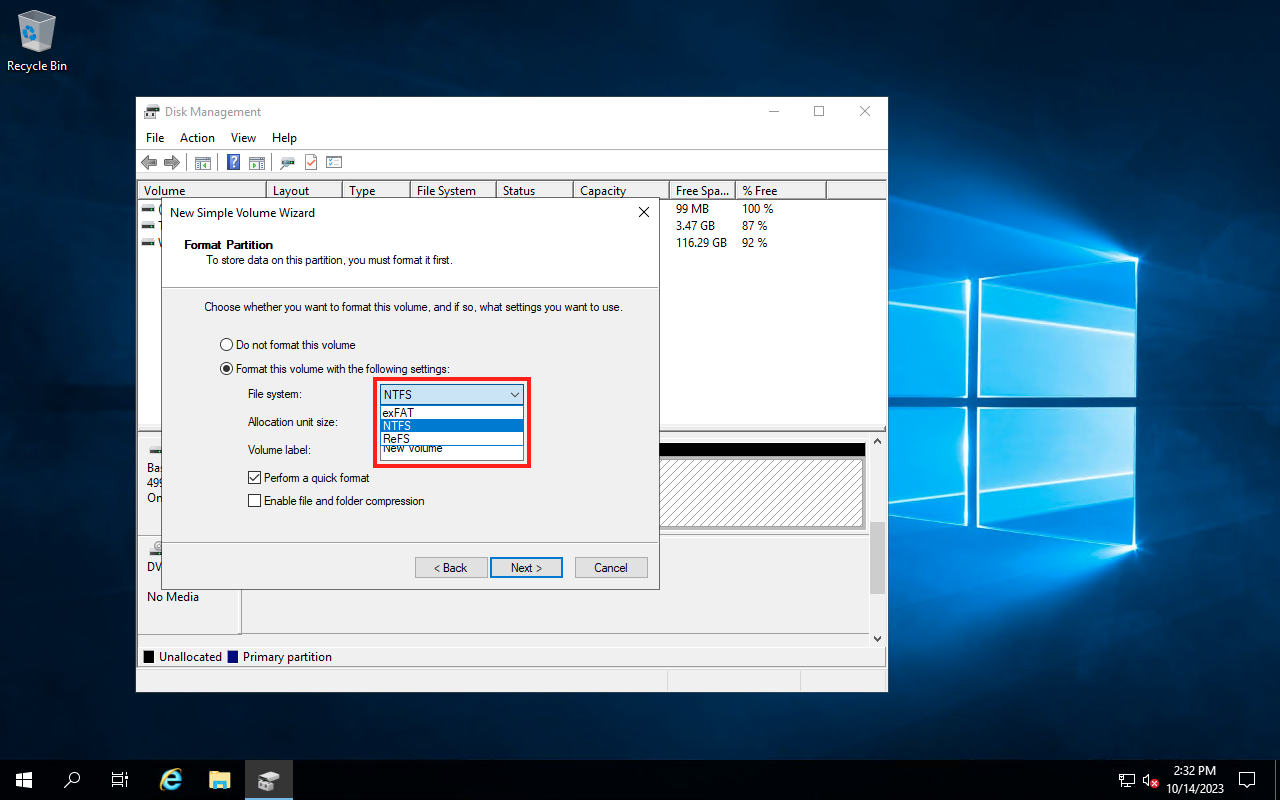Viewport: 1280px width, 800px height.
Task: Check 'Enable file and folder compression'
Action: (336, 501)
